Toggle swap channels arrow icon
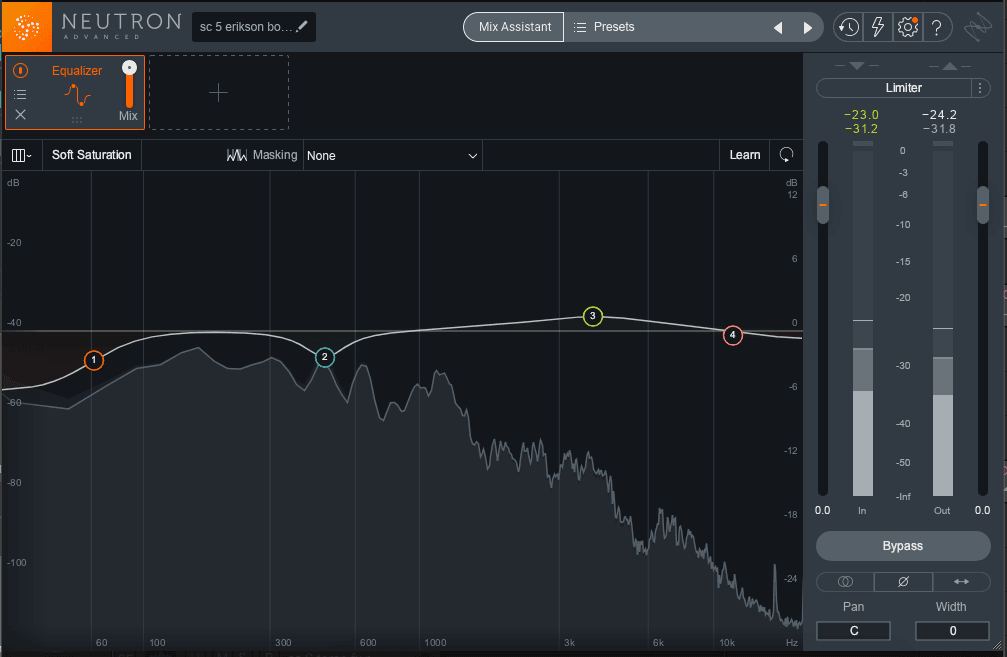The width and height of the screenshot is (1007, 657). click(961, 581)
